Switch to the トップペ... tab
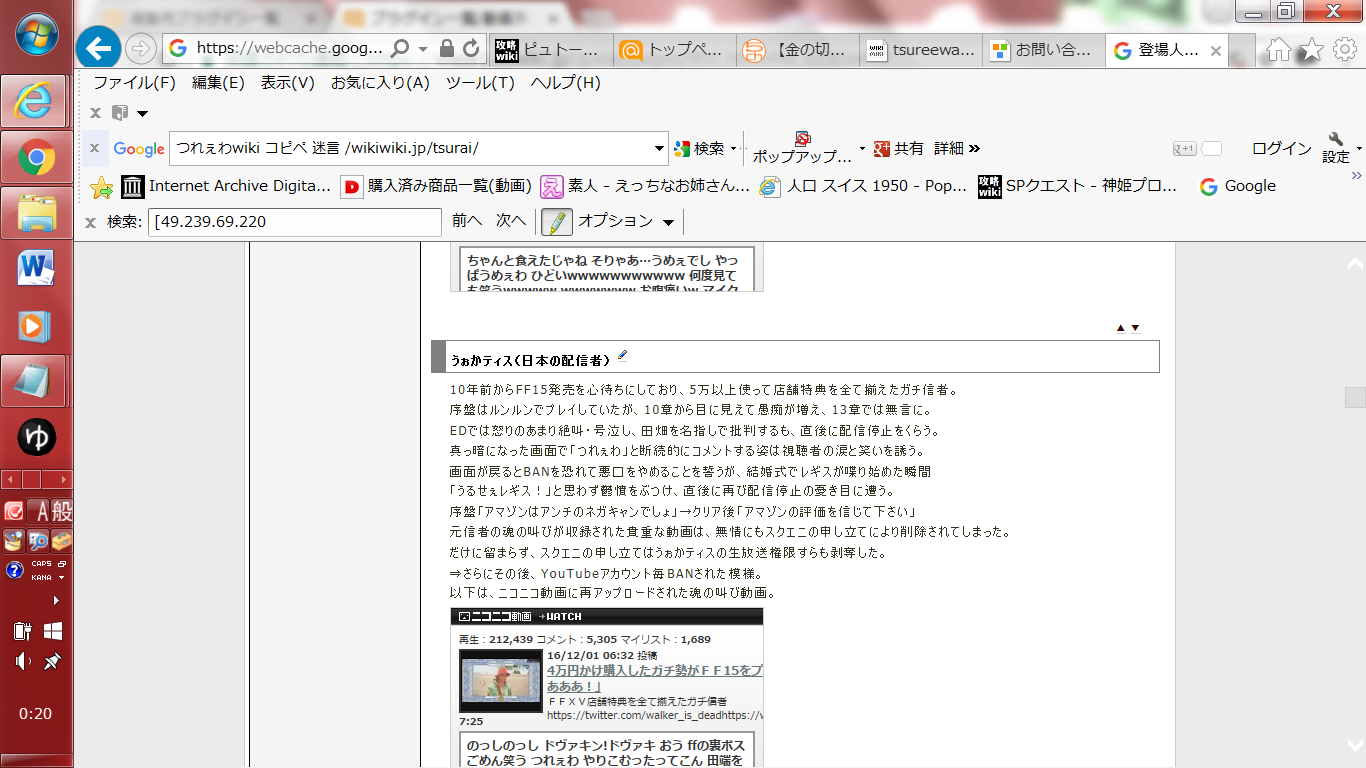The image size is (1366, 768). (x=675, y=50)
